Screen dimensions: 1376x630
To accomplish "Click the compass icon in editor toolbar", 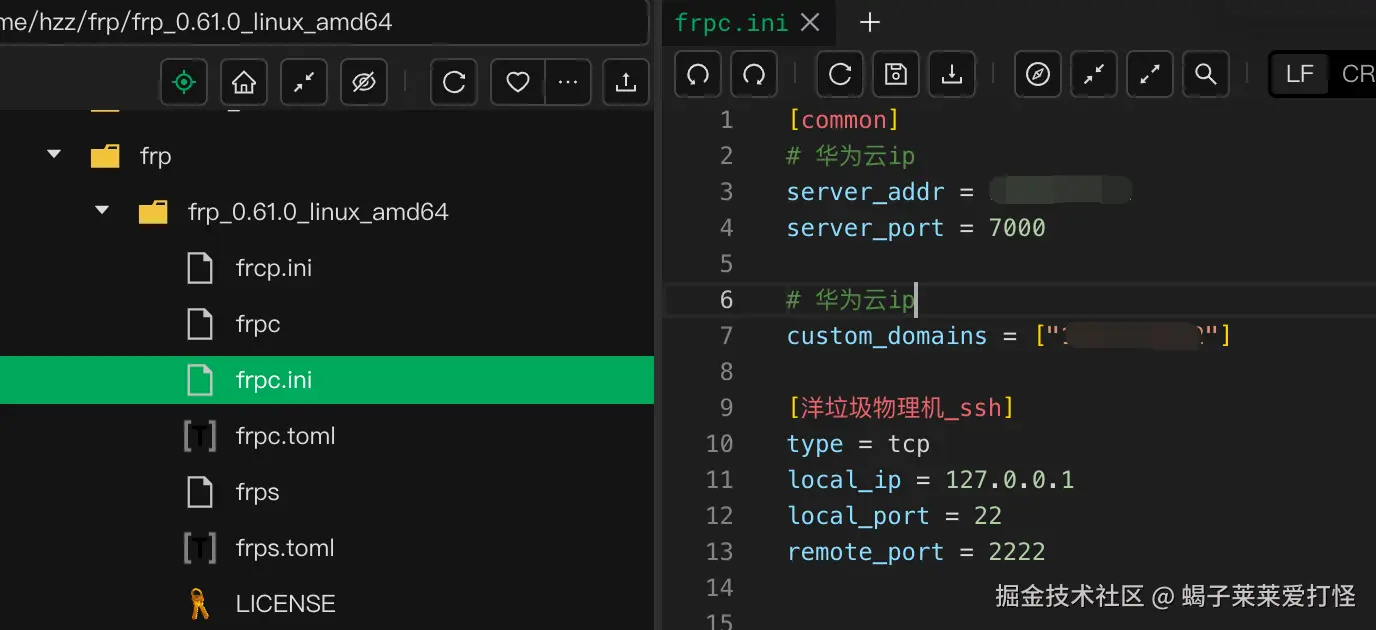I will 1038,75.
